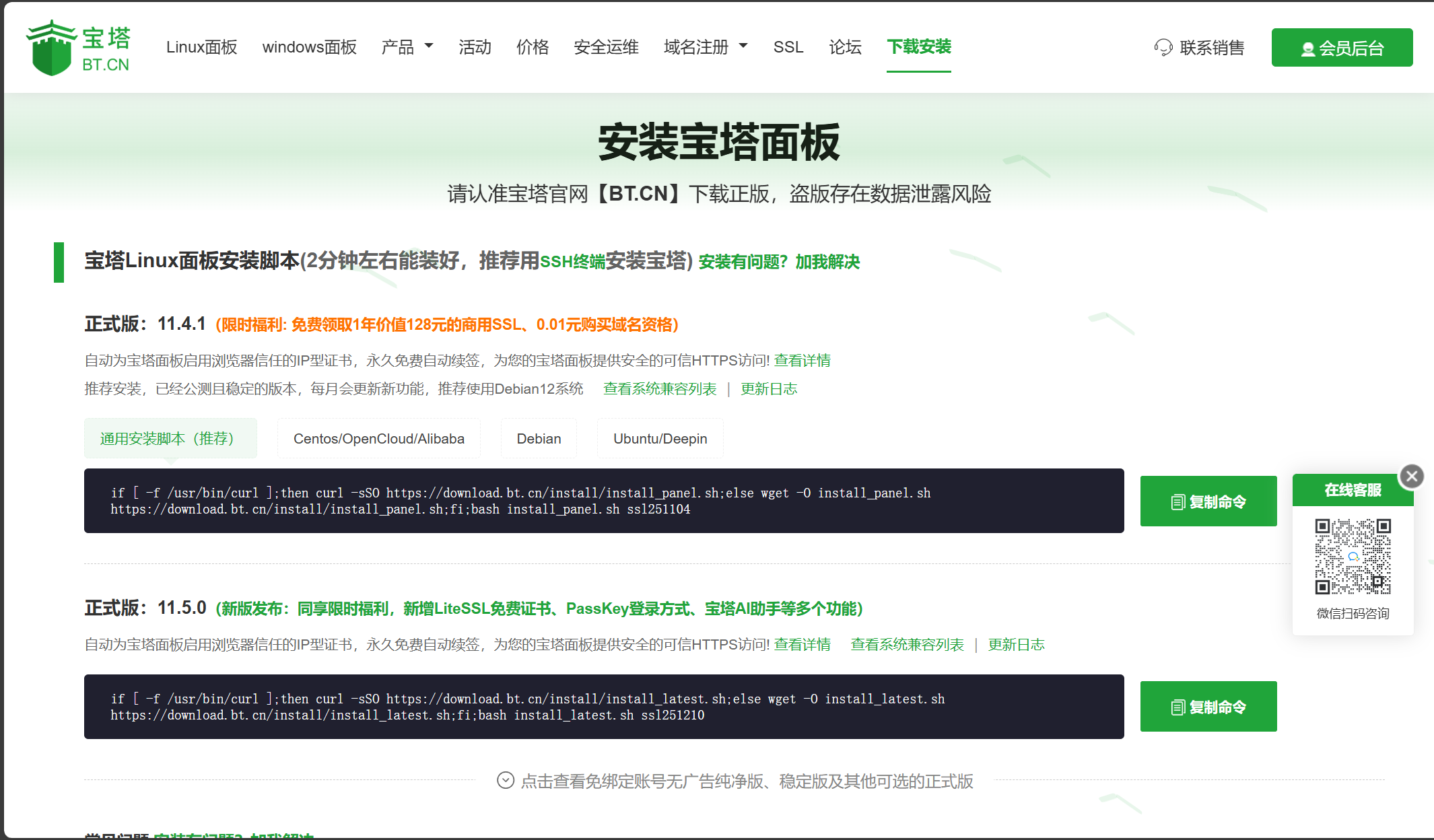Open 更新日志 for version 11.4.1
Viewport: 1434px width, 840px height.
pos(768,389)
